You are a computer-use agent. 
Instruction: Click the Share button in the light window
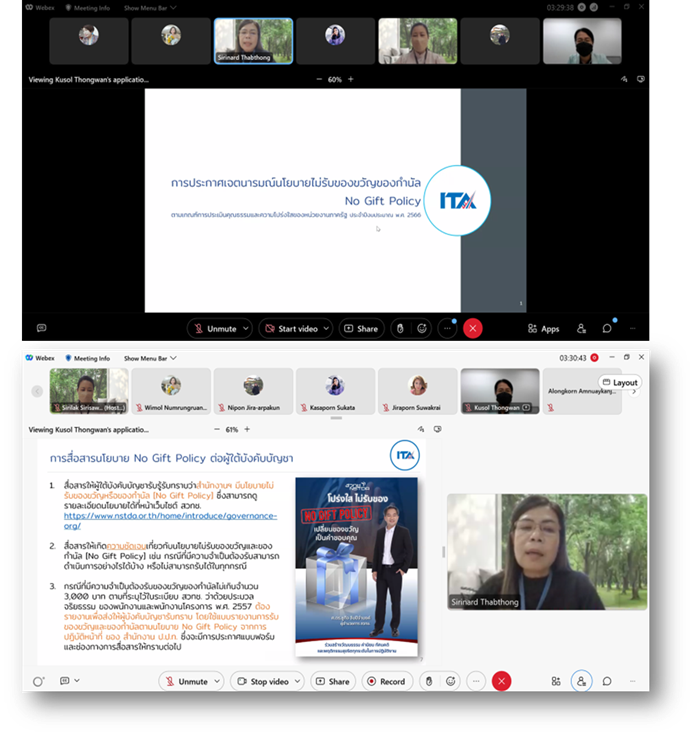(332, 681)
